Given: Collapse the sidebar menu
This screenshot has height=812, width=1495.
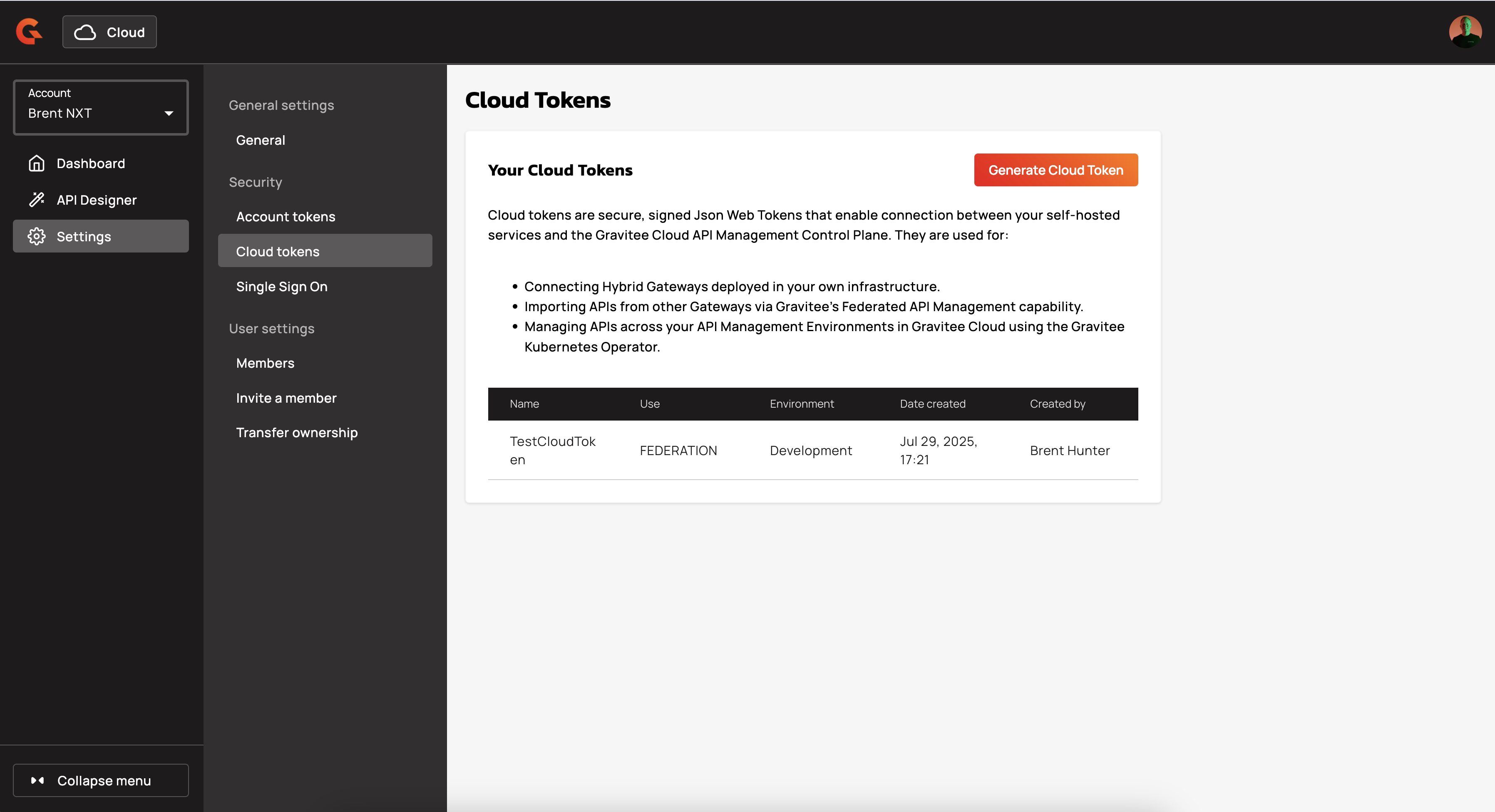Looking at the screenshot, I should pyautogui.click(x=101, y=781).
